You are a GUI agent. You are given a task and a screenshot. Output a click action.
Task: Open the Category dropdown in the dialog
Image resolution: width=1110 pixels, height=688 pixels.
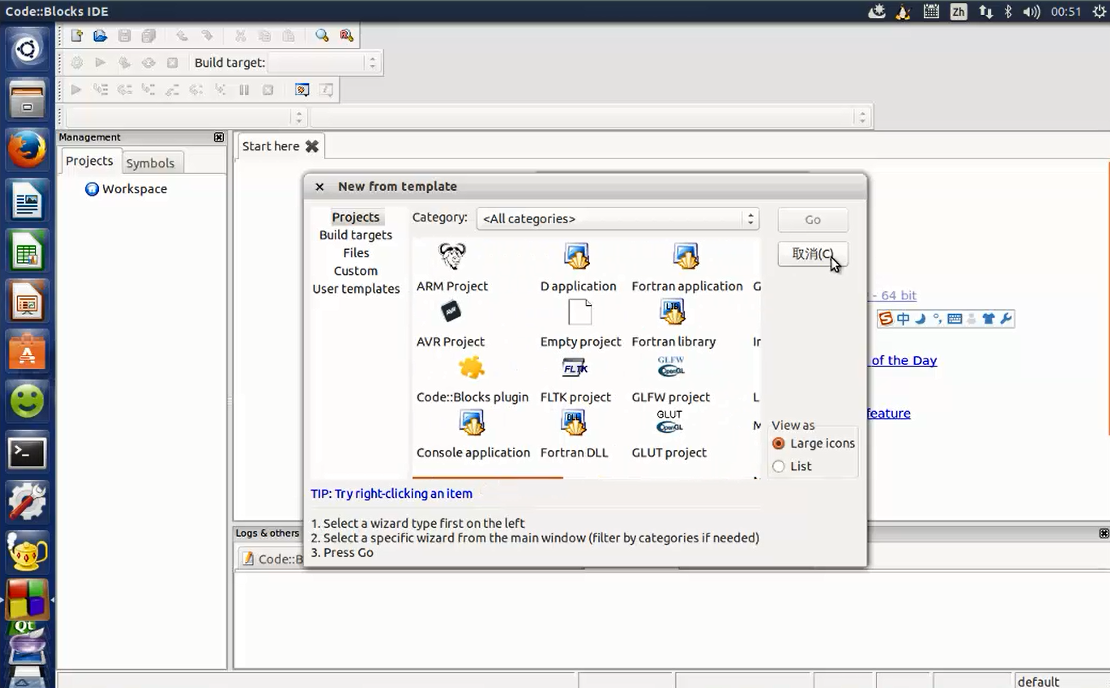click(617, 219)
